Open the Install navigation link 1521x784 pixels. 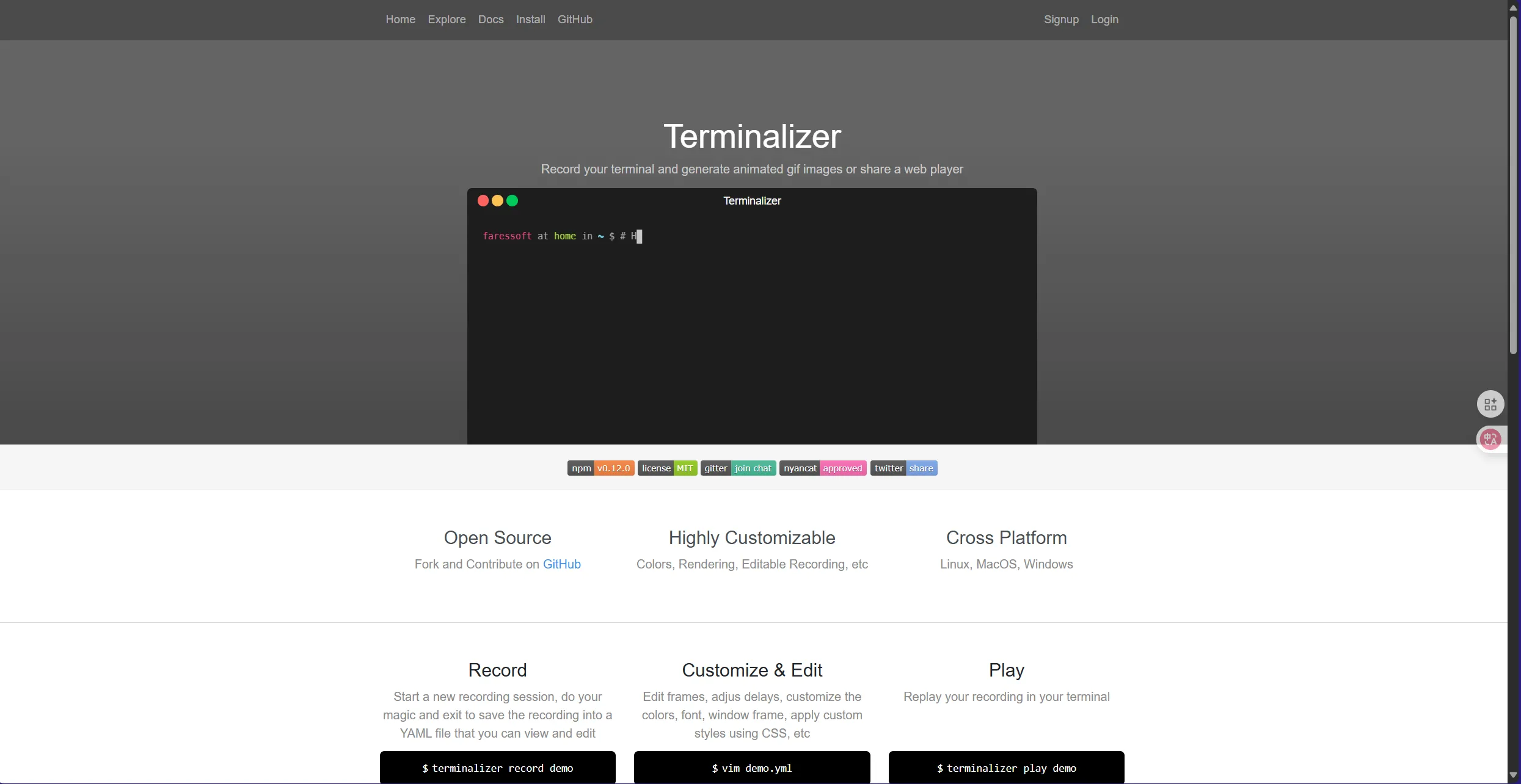coord(530,20)
